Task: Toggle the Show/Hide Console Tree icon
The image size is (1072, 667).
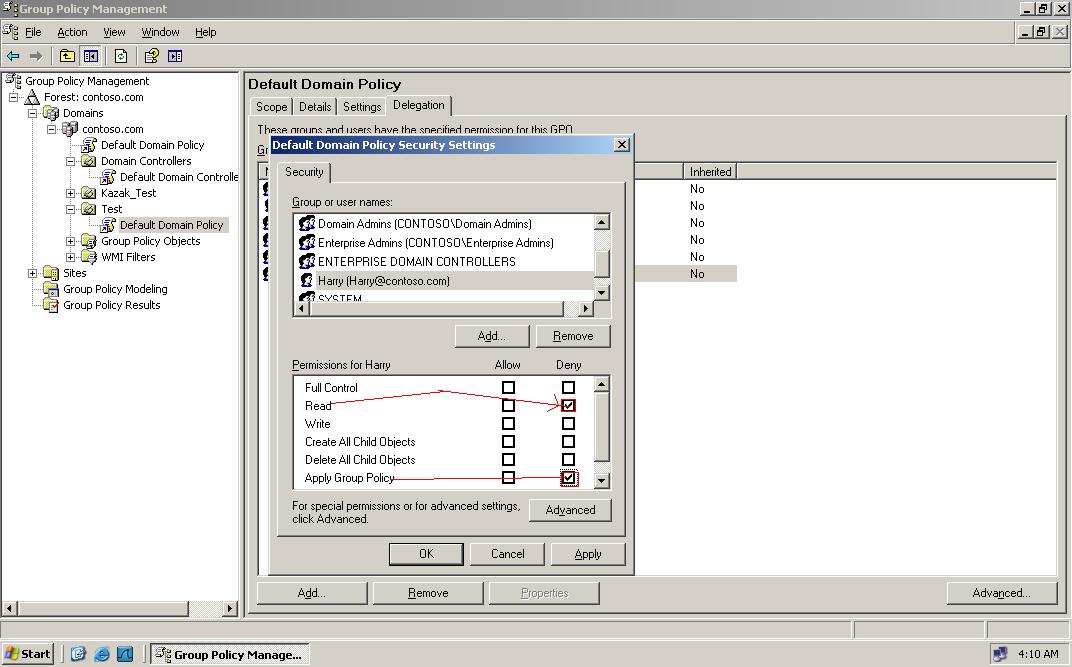Action: click(x=91, y=56)
